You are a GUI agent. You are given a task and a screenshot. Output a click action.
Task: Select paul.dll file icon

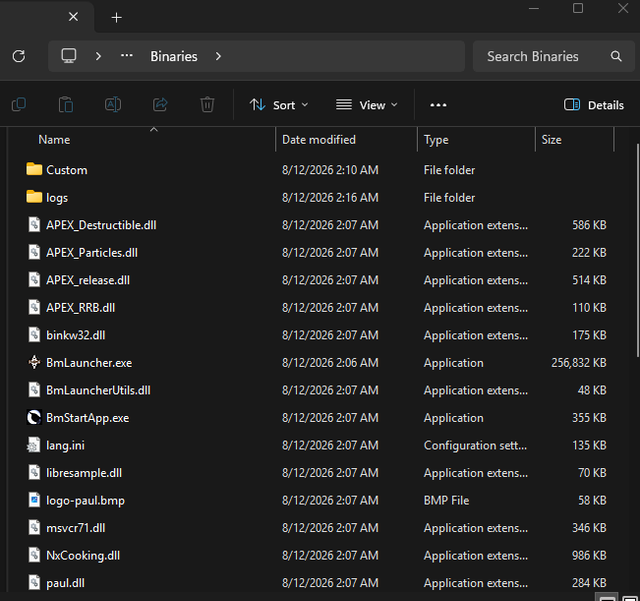pyautogui.click(x=34, y=583)
